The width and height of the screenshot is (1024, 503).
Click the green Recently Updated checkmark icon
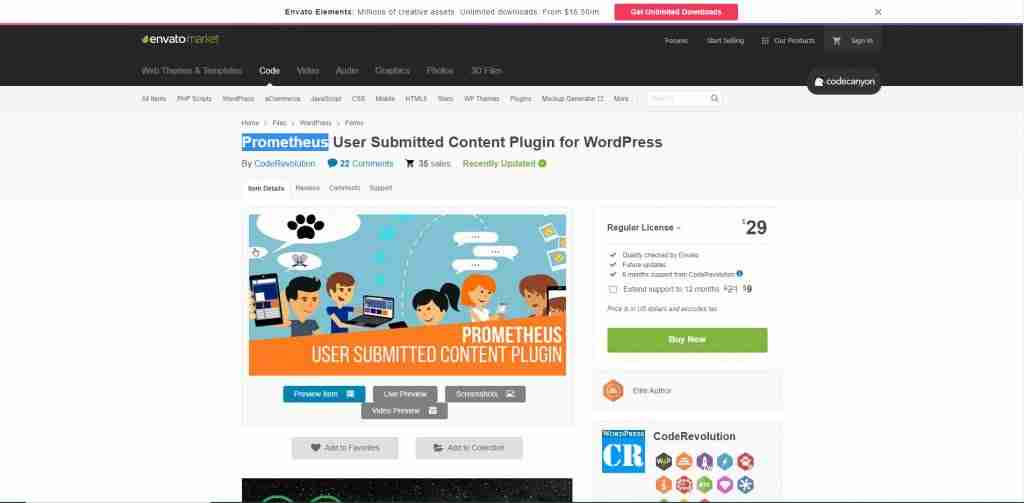(542, 163)
